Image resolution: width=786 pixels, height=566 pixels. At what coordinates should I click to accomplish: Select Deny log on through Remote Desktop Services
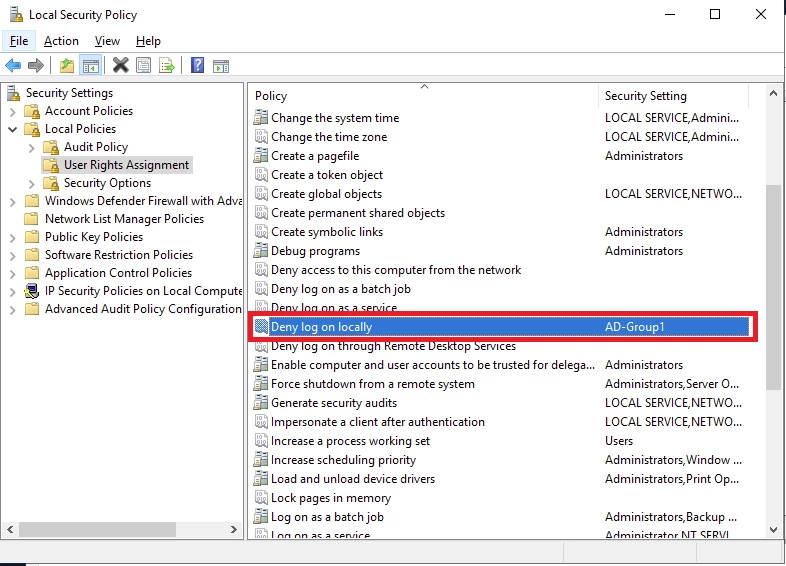(394, 346)
